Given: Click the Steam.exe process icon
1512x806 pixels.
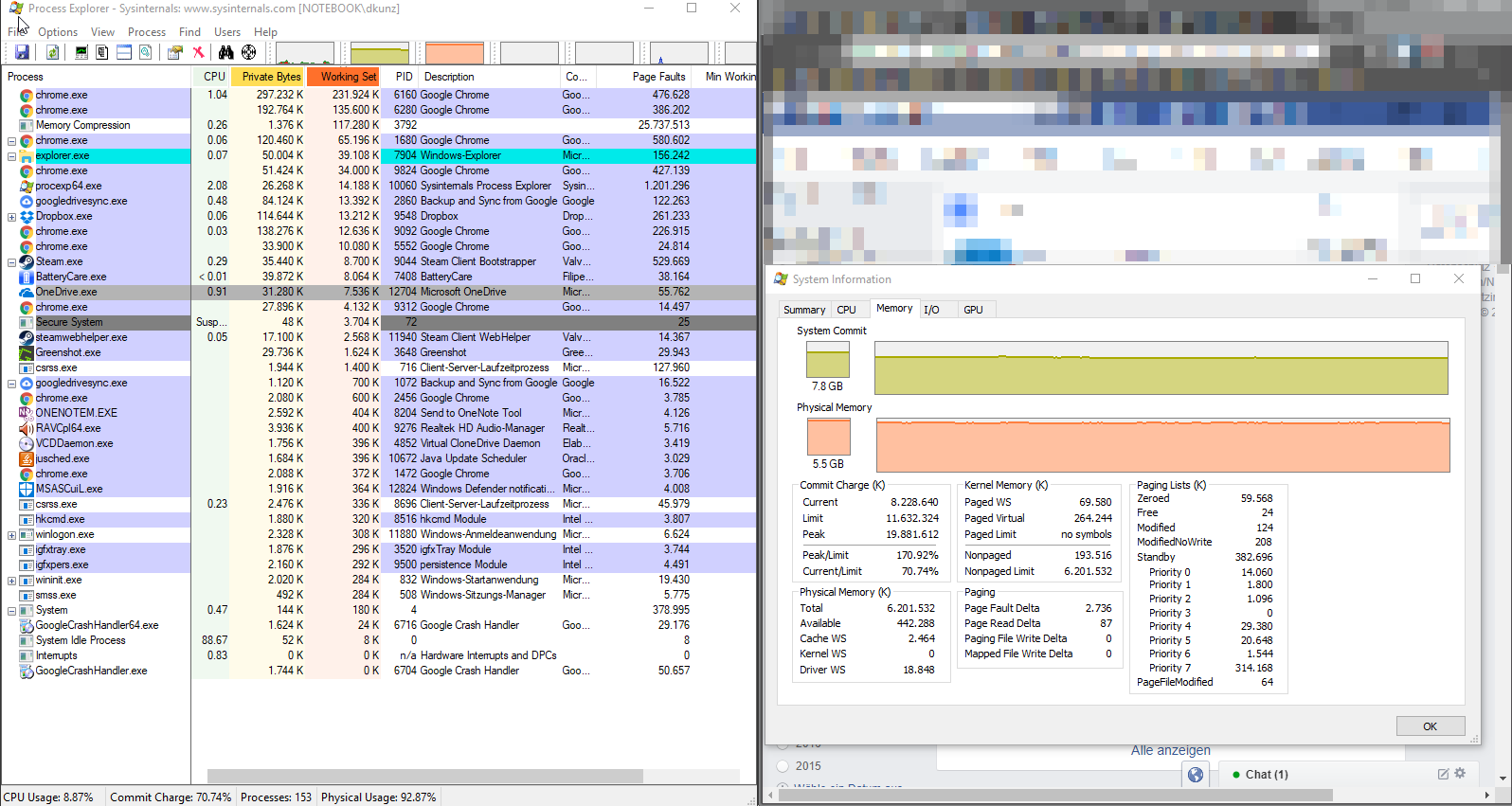Looking at the screenshot, I should click(x=27, y=261).
